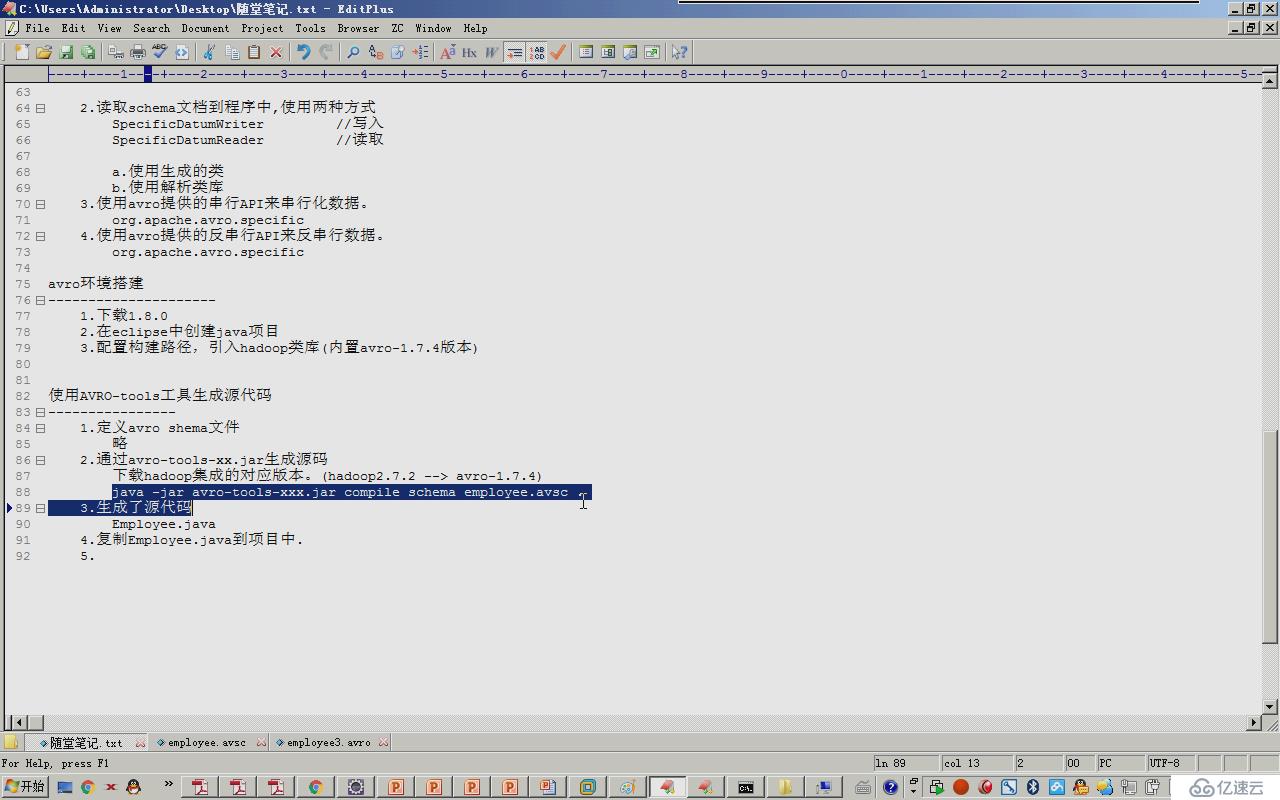The image size is (1280, 800).
Task: Click the QQ penguin quick launch icon
Action: click(x=133, y=787)
